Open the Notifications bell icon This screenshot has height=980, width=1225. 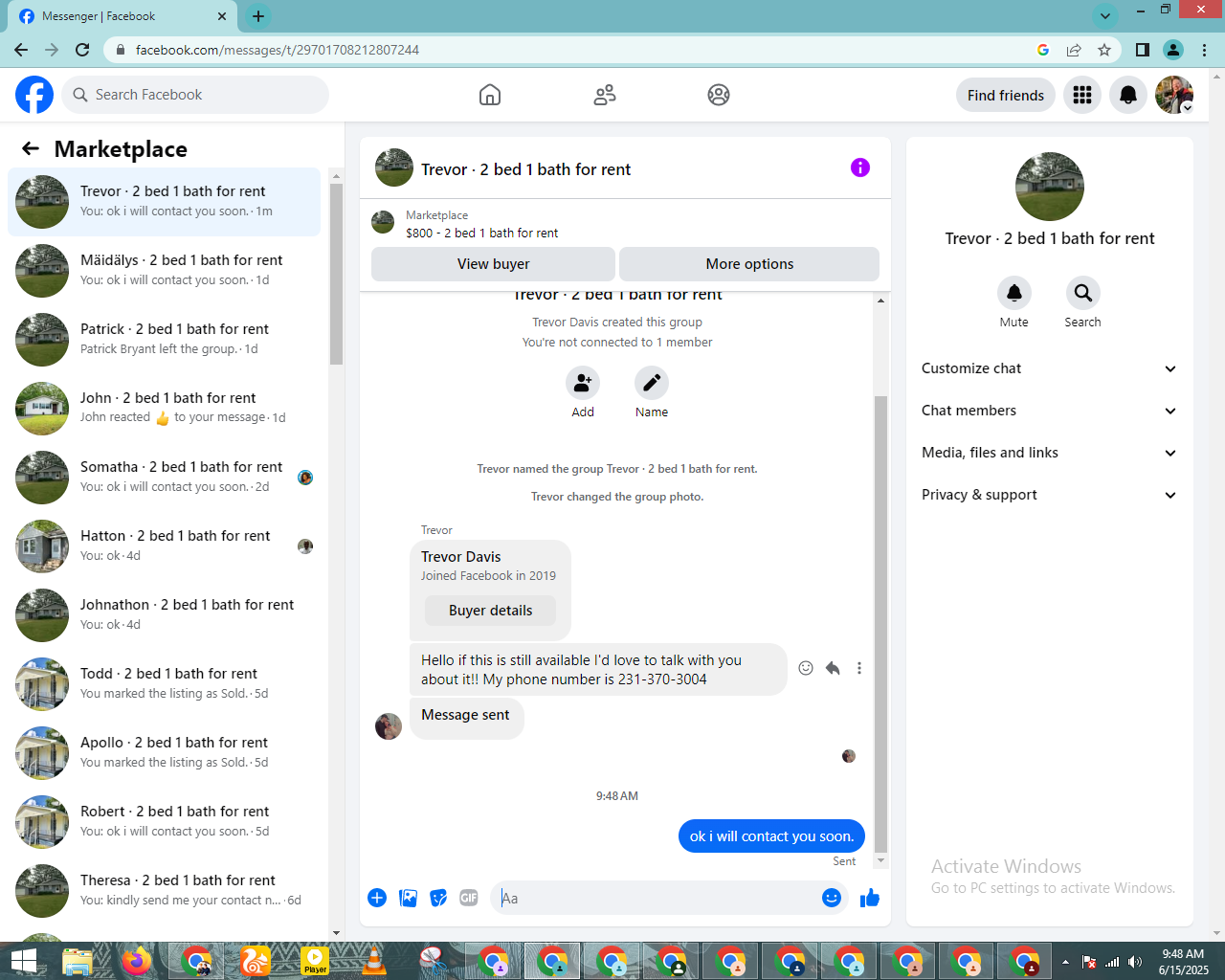[1128, 95]
